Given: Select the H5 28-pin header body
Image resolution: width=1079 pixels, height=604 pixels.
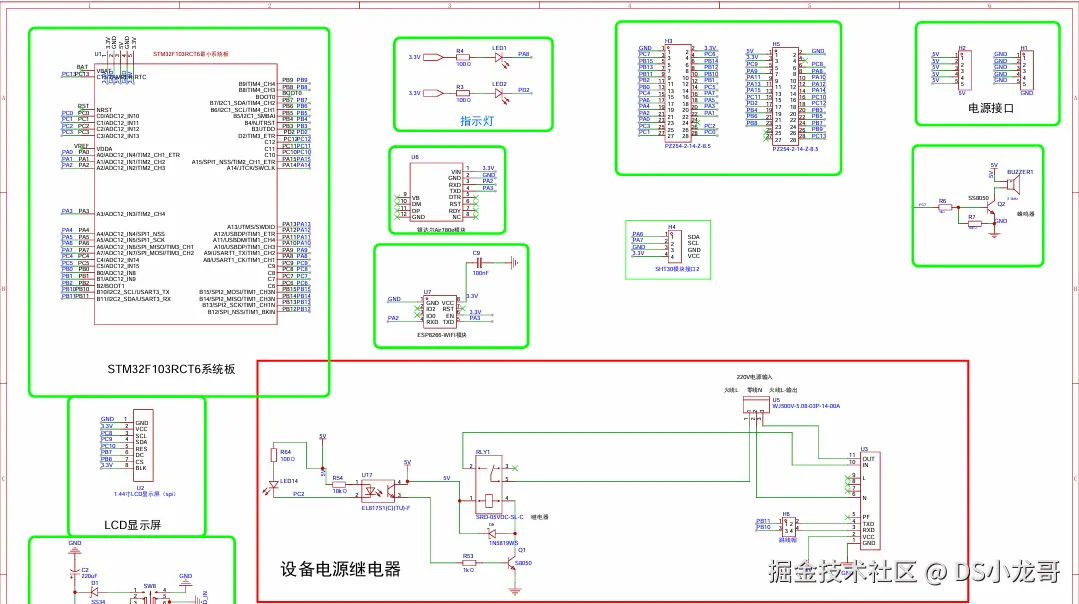Looking at the screenshot, I should tap(785, 96).
